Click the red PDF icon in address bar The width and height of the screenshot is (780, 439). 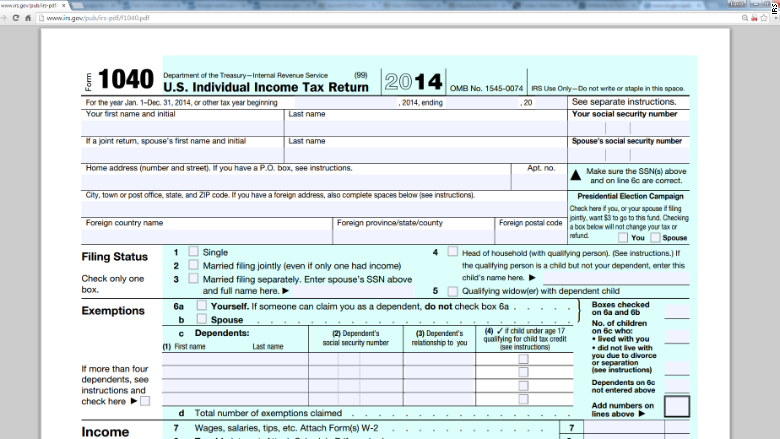coord(754,18)
